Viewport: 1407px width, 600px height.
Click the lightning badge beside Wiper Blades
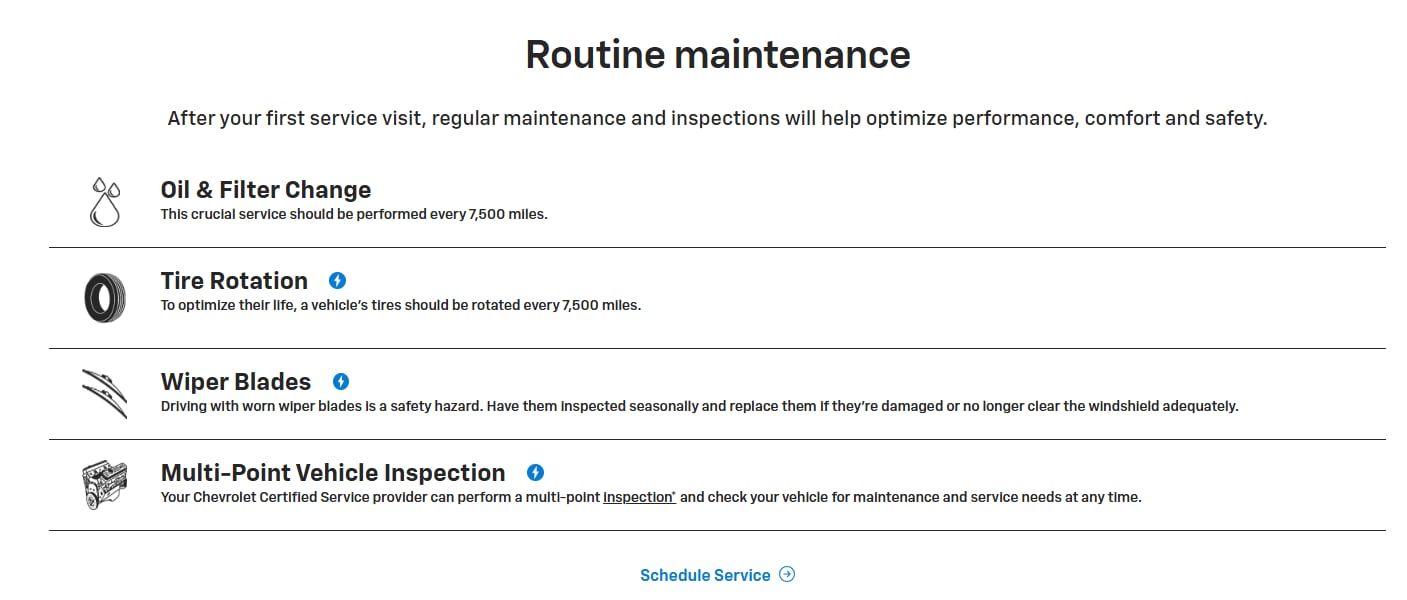coord(341,382)
